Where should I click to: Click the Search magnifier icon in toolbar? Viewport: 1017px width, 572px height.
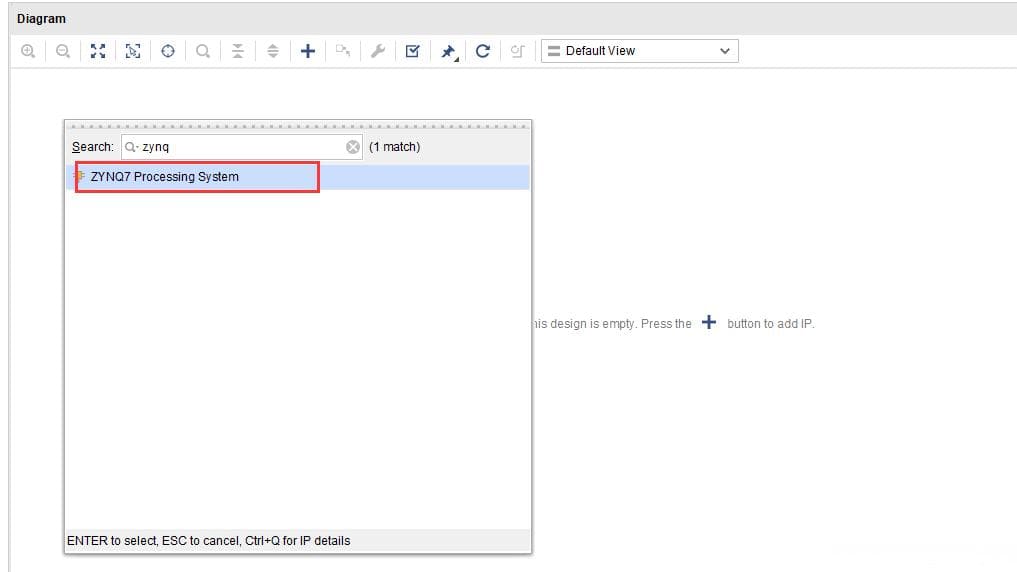(x=203, y=51)
